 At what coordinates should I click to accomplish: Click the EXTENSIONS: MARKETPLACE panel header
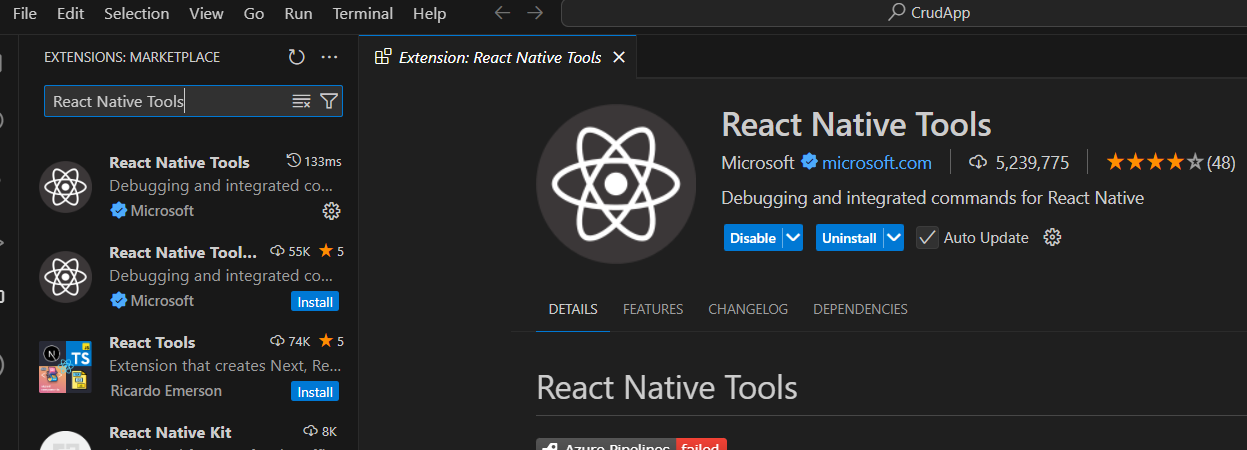tap(132, 57)
